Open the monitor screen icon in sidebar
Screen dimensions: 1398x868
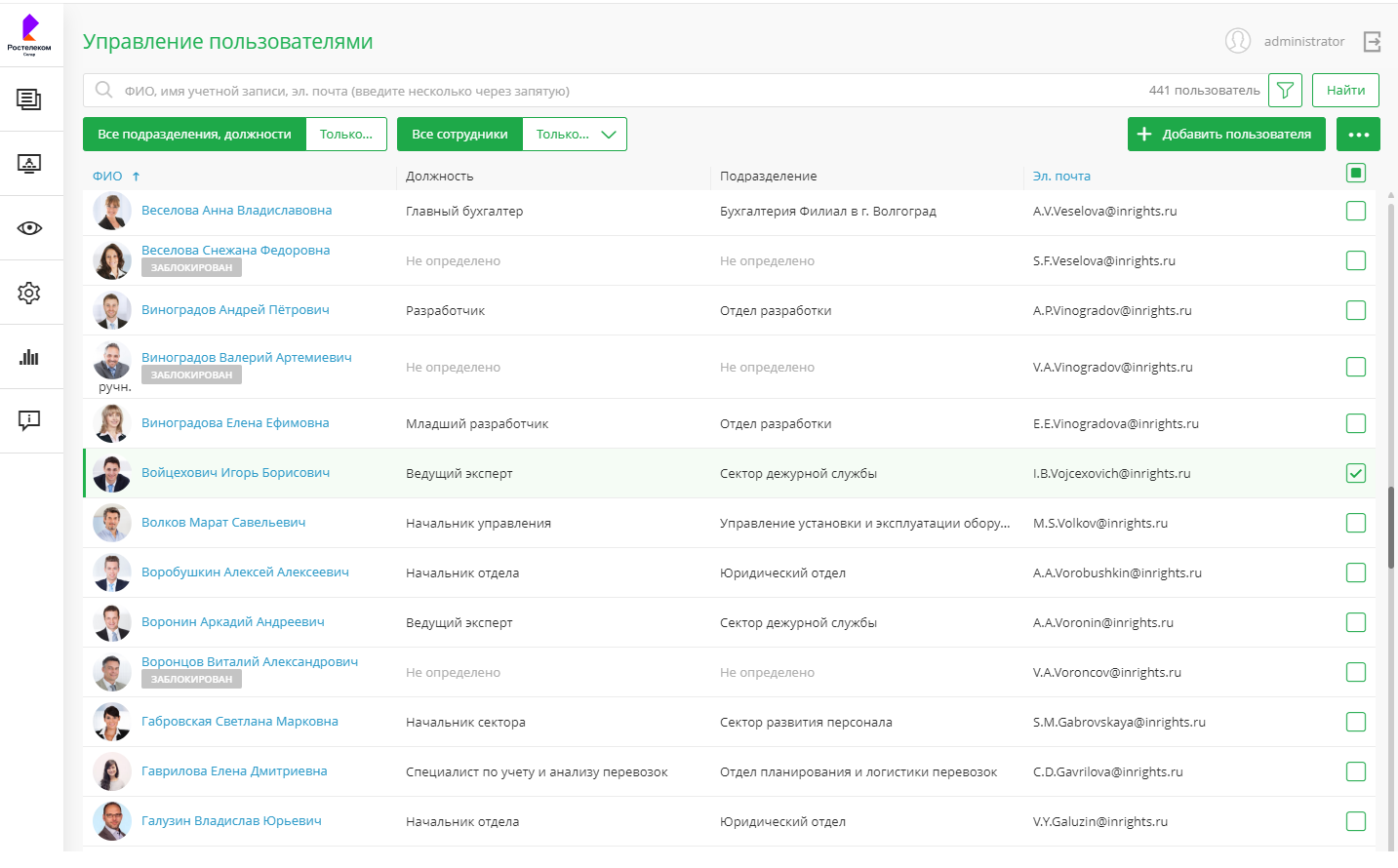29,164
